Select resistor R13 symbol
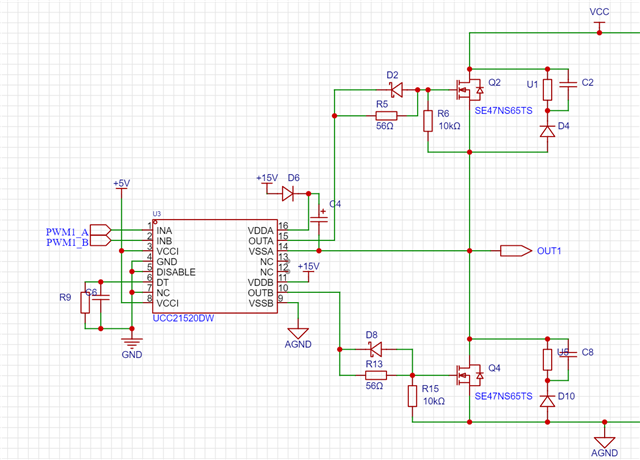The image size is (640, 460). [376, 376]
